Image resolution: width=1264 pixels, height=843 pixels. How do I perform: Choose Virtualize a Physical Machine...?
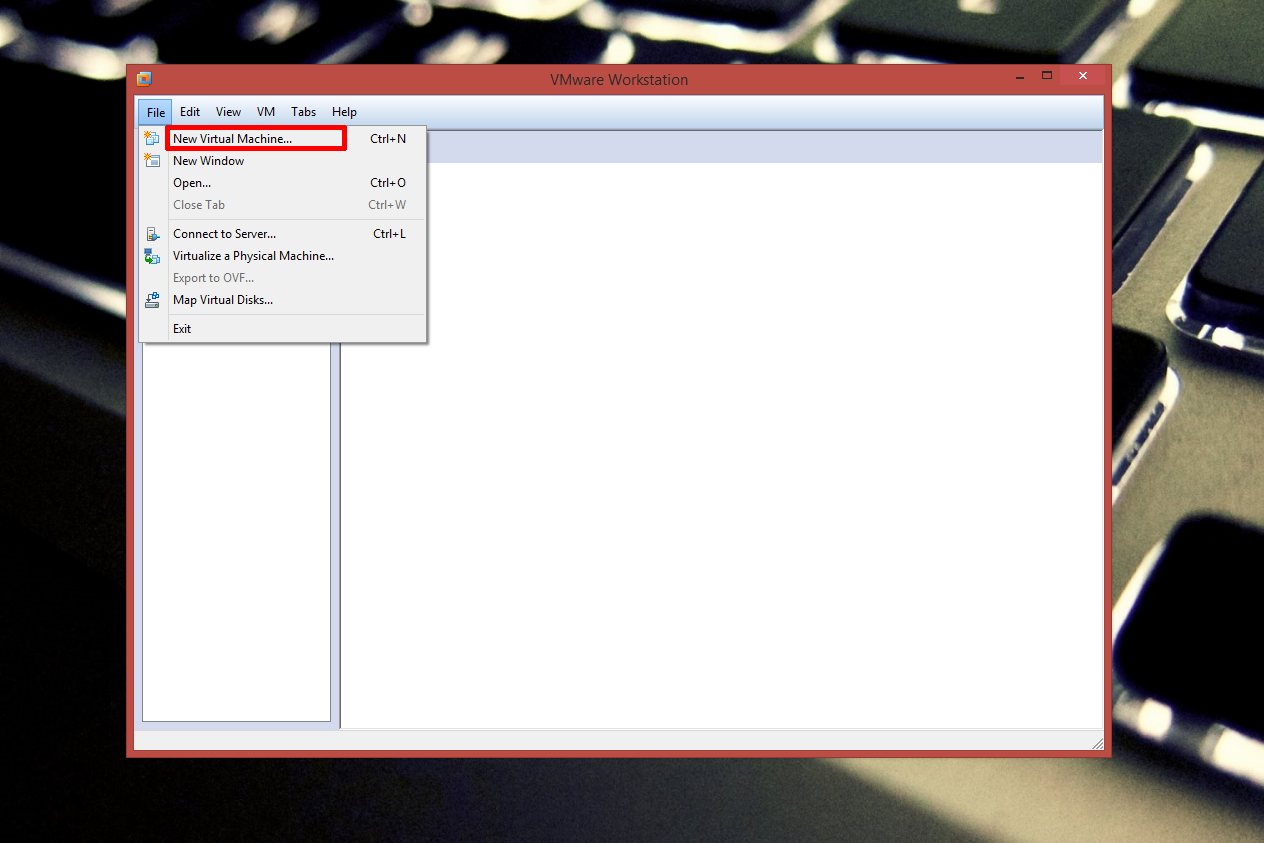[284, 256]
